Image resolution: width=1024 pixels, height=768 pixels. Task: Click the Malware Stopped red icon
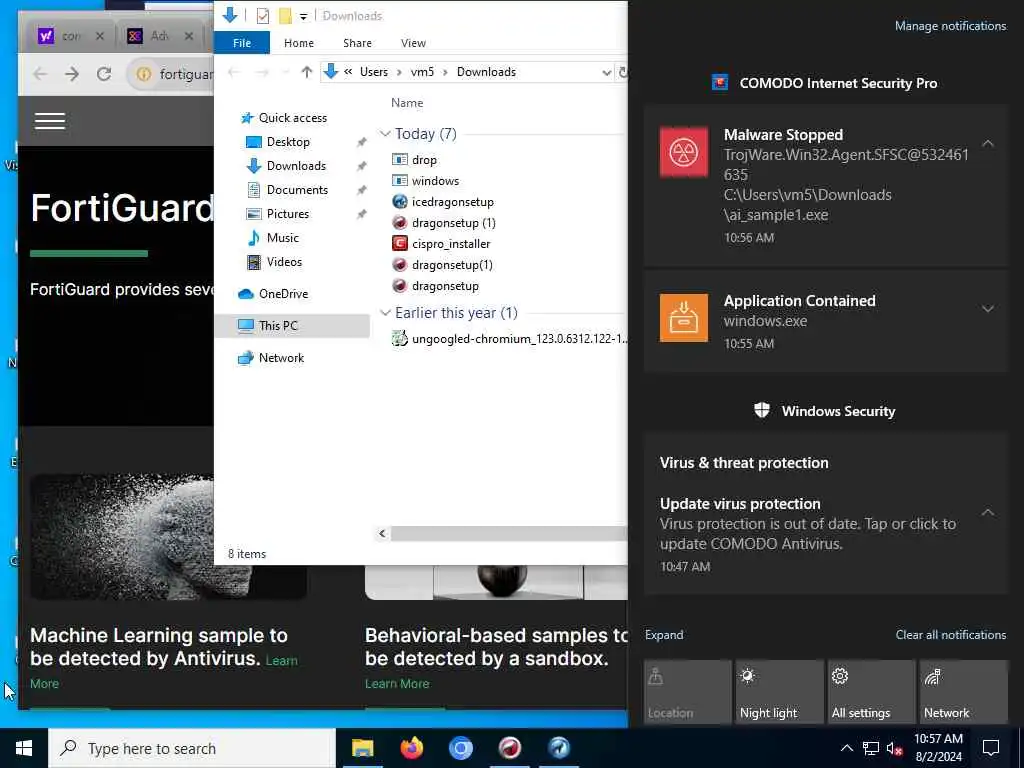684,152
